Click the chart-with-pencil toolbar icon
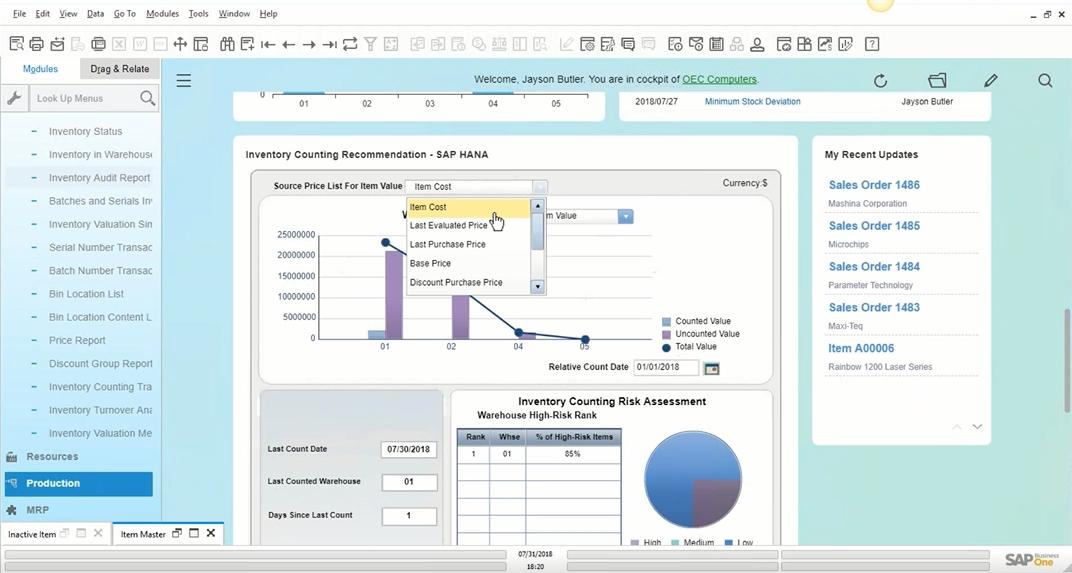 846,44
